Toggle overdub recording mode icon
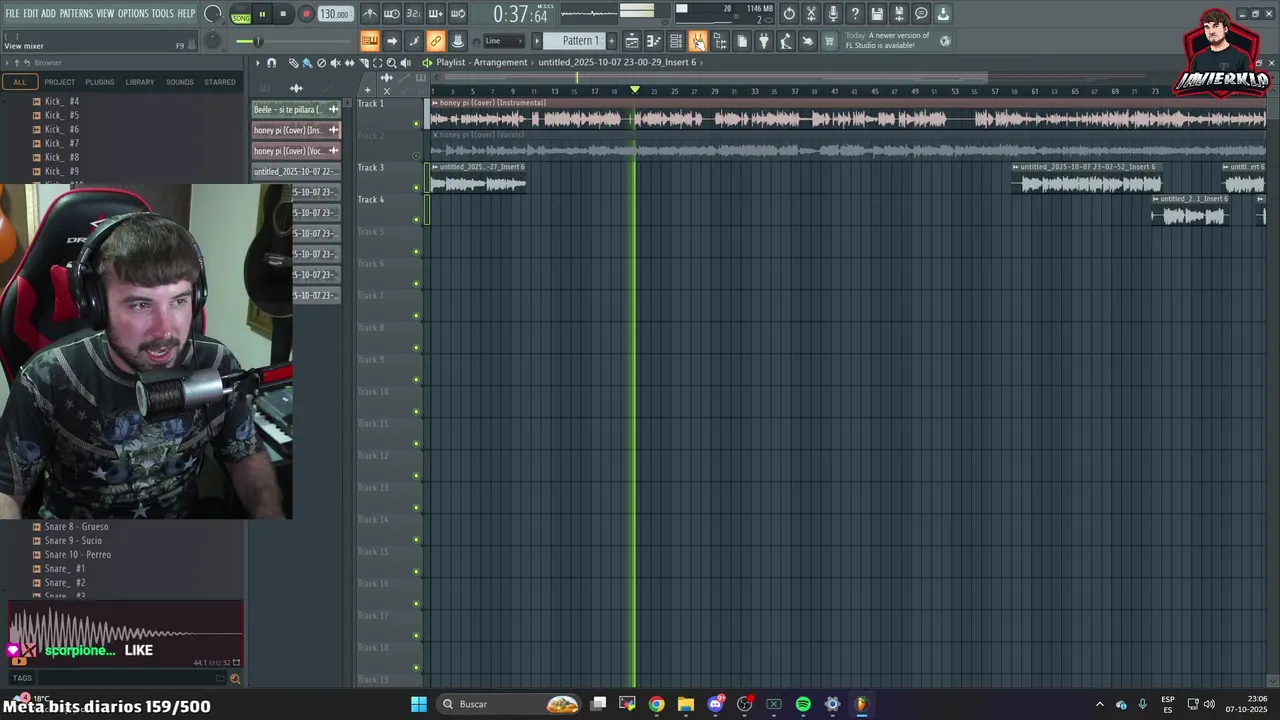The height and width of the screenshot is (720, 1280). pos(435,14)
